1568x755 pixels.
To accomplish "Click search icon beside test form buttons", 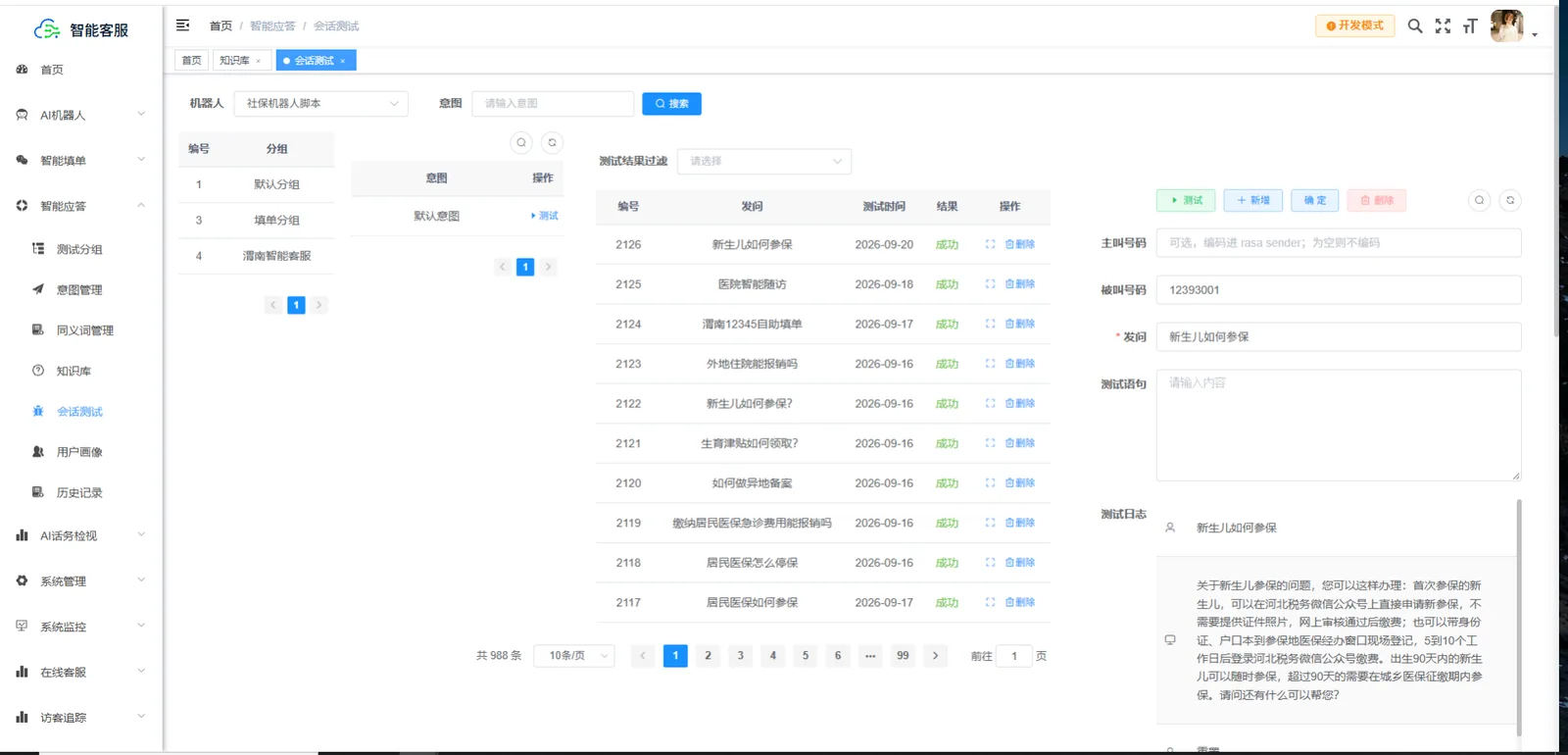I will pos(1480,200).
